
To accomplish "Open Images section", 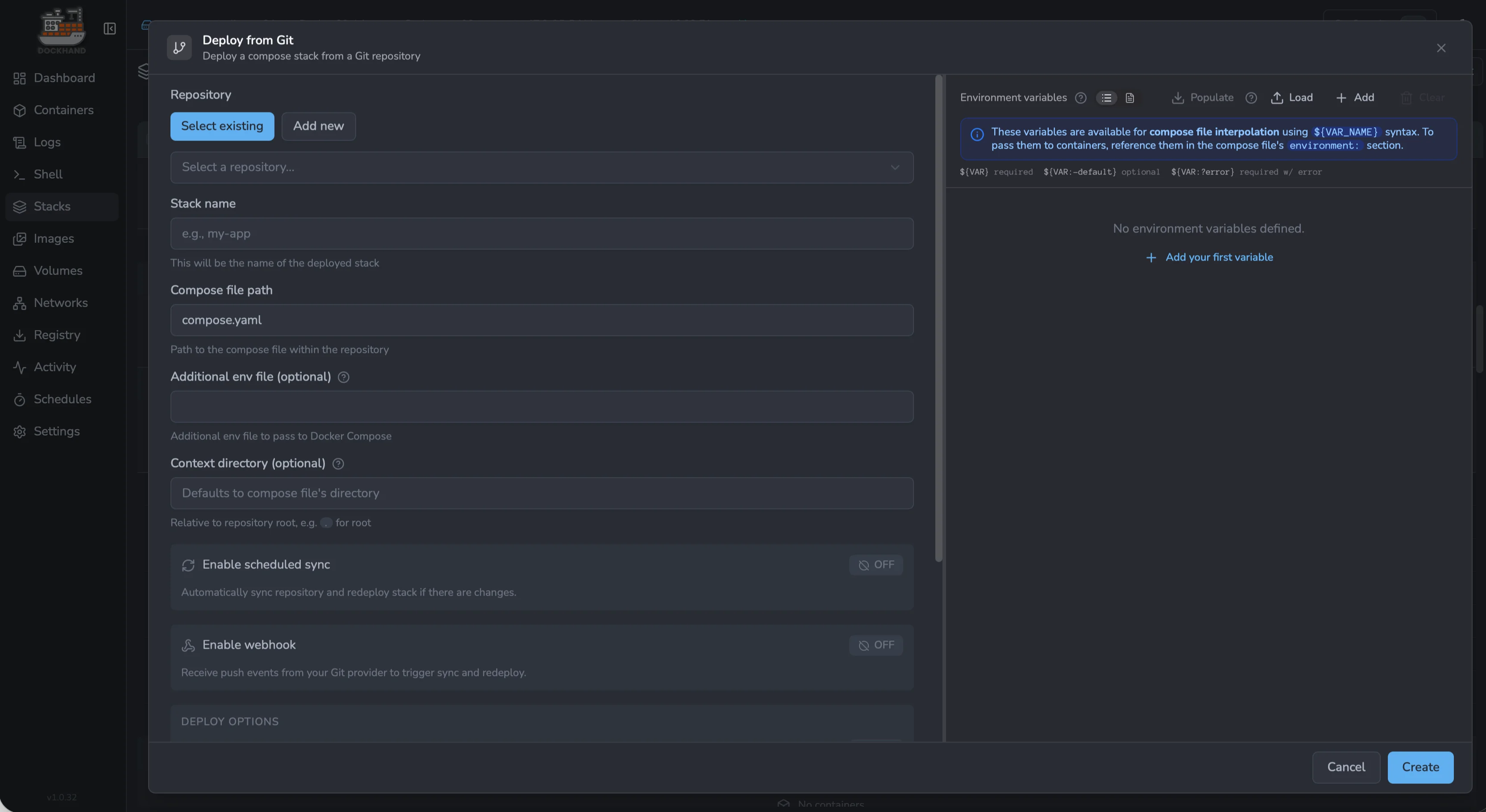I will tap(62, 239).
